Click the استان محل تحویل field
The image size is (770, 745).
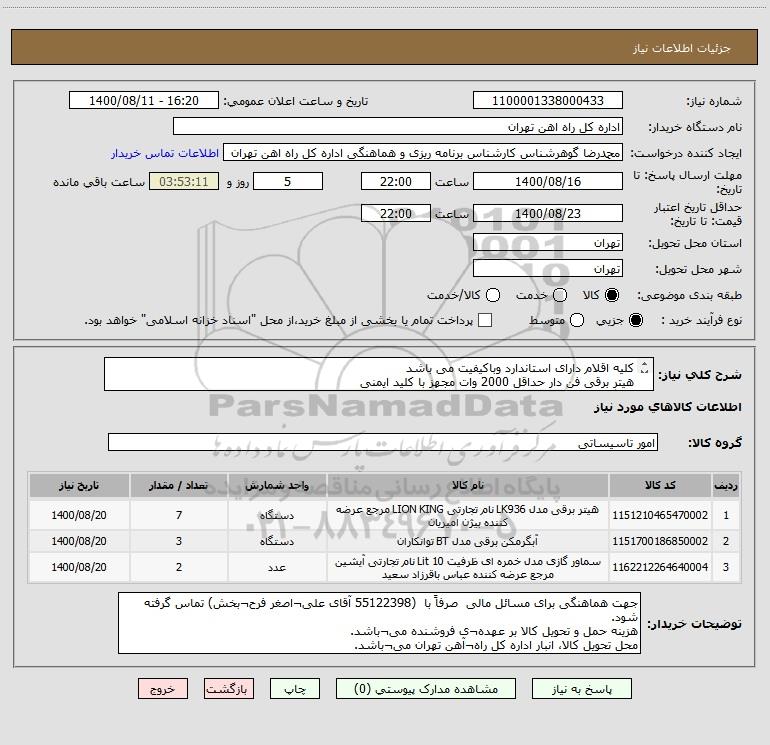click(x=548, y=243)
